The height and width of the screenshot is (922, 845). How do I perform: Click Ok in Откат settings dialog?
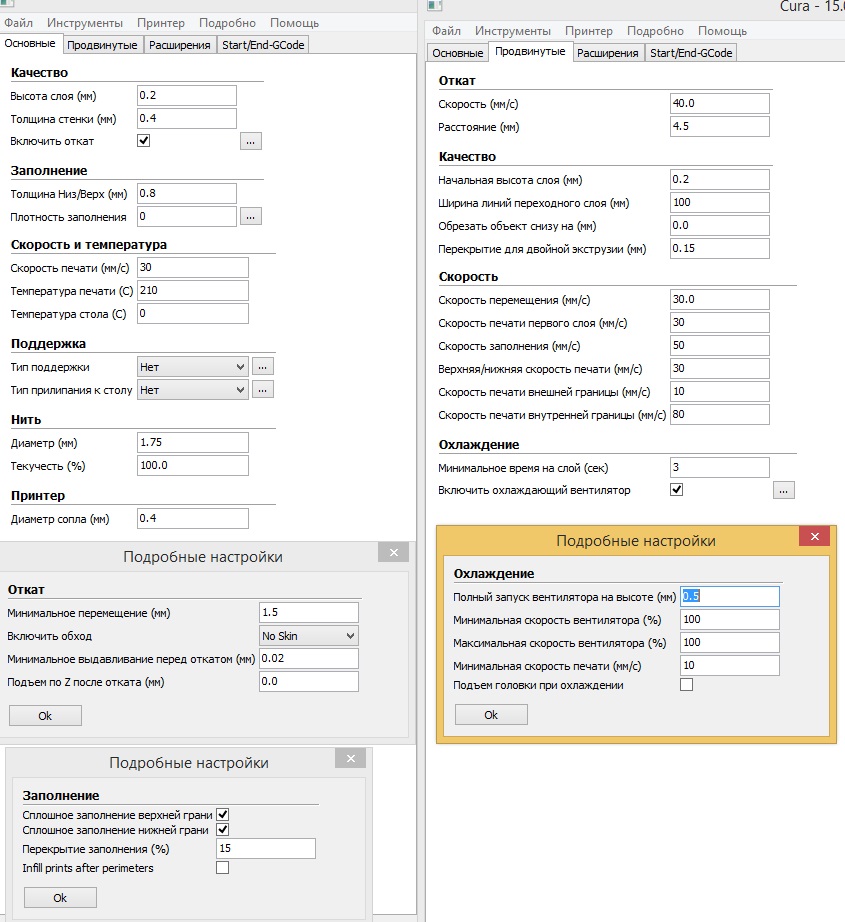(x=45, y=716)
